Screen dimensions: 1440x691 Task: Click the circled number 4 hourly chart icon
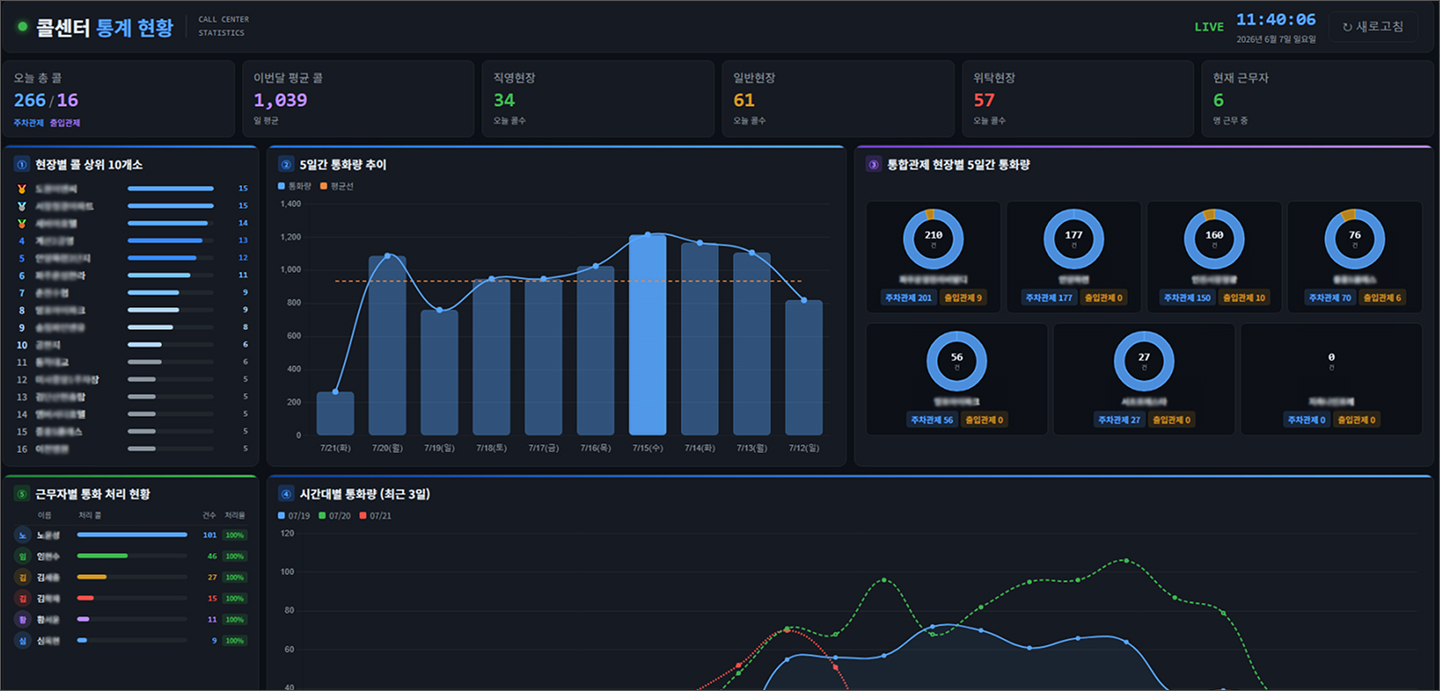[286, 494]
